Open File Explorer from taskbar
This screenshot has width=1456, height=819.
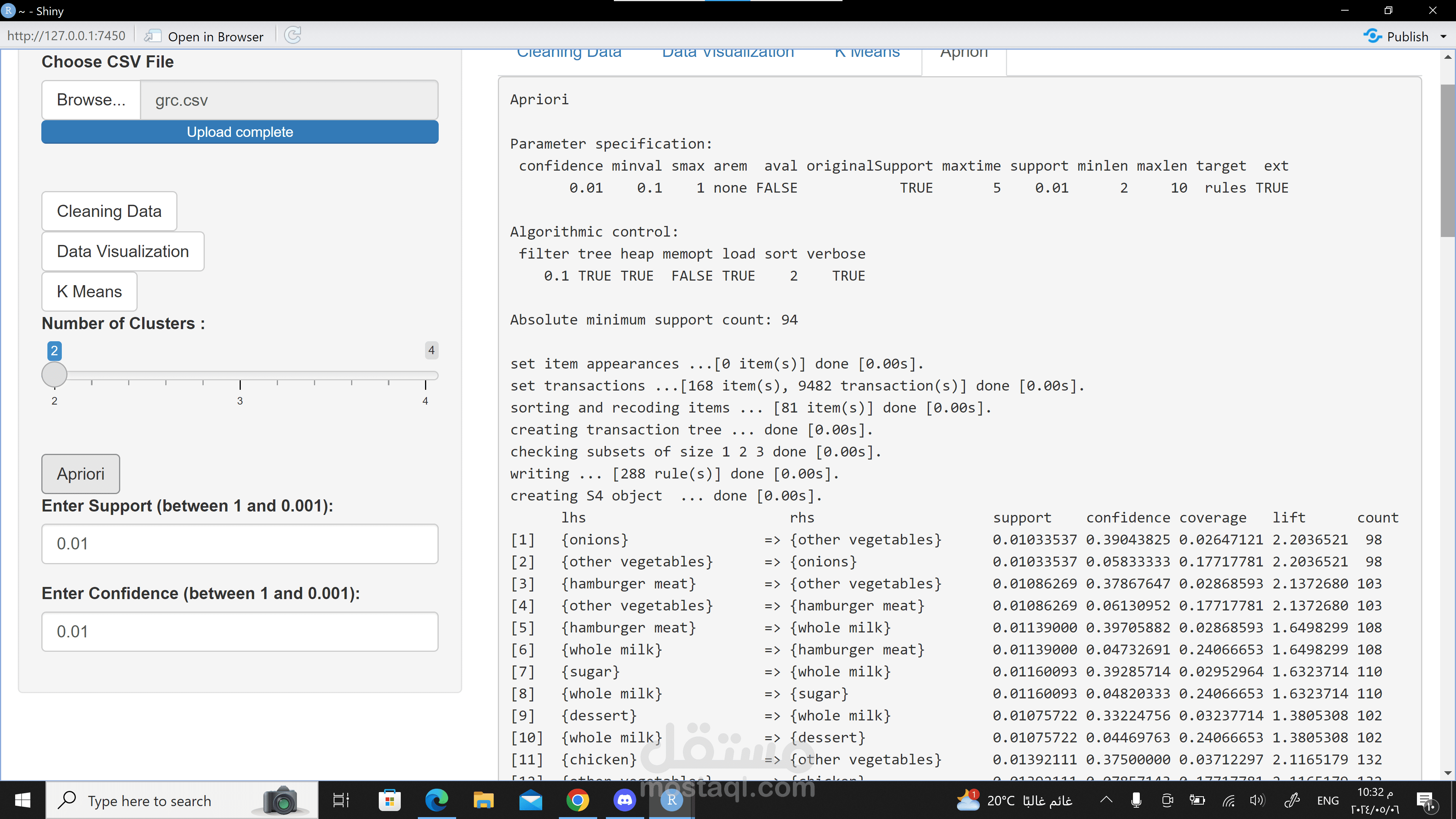coord(483,800)
